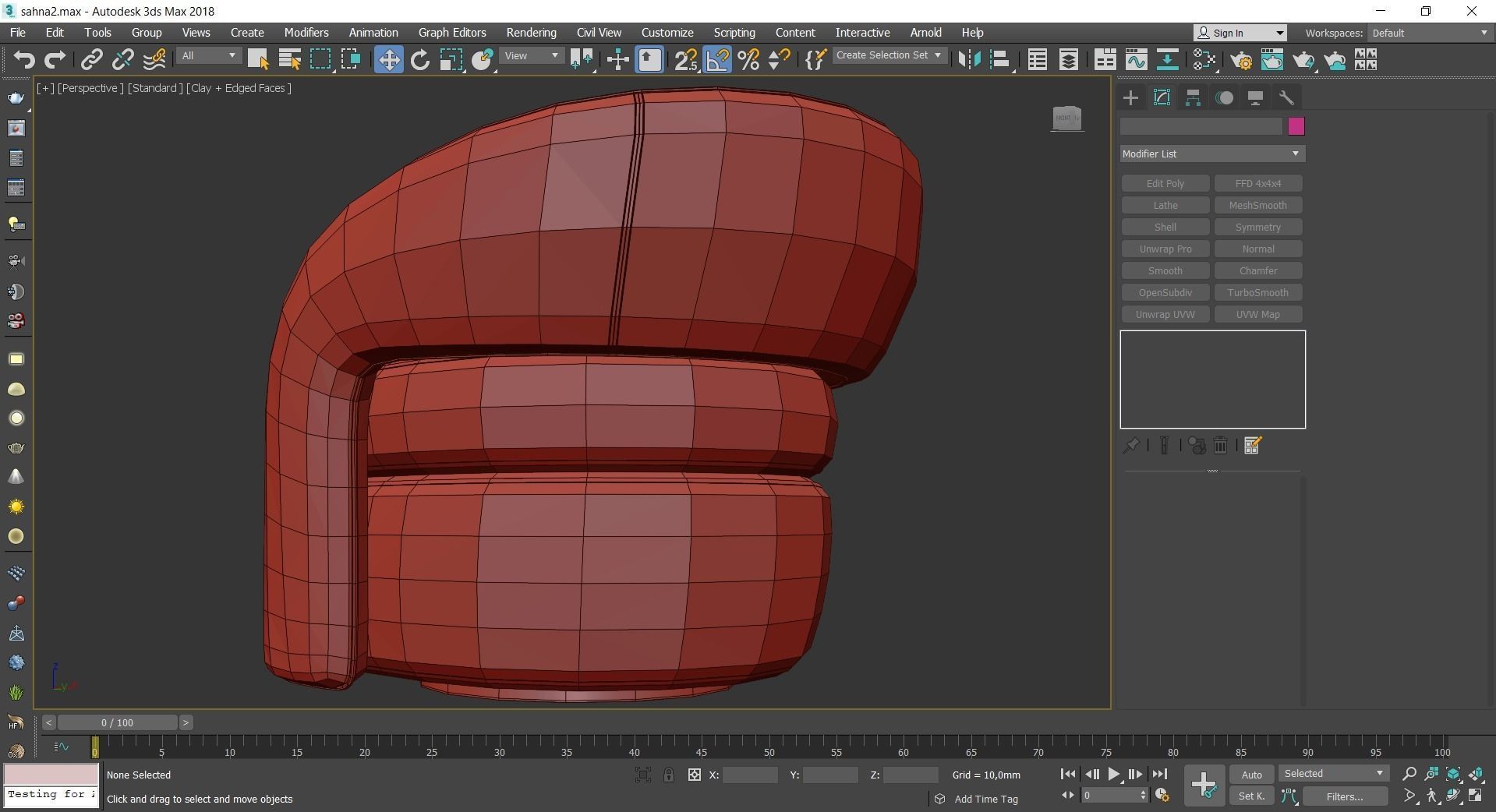Image resolution: width=1496 pixels, height=812 pixels.
Task: Toggle Percent Snap button
Action: point(748,60)
